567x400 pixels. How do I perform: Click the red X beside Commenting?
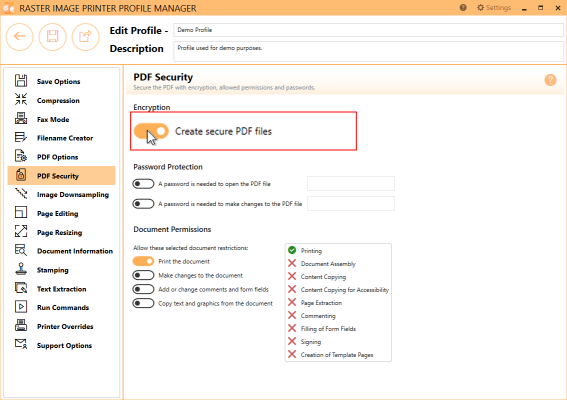(292, 315)
